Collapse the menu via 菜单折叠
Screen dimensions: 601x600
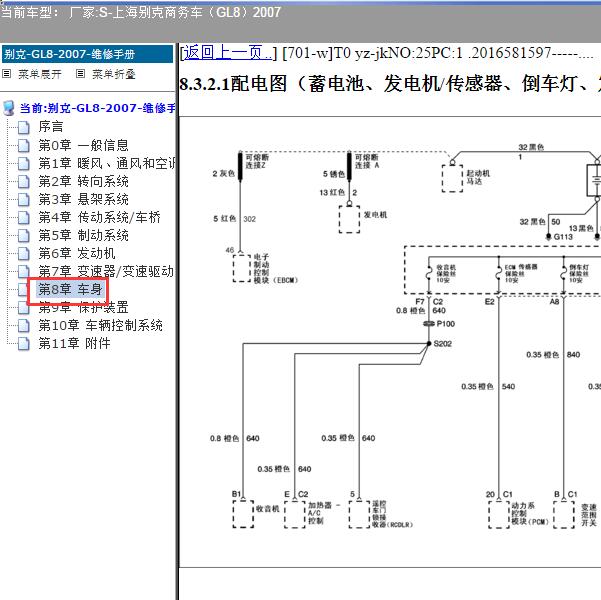114,74
